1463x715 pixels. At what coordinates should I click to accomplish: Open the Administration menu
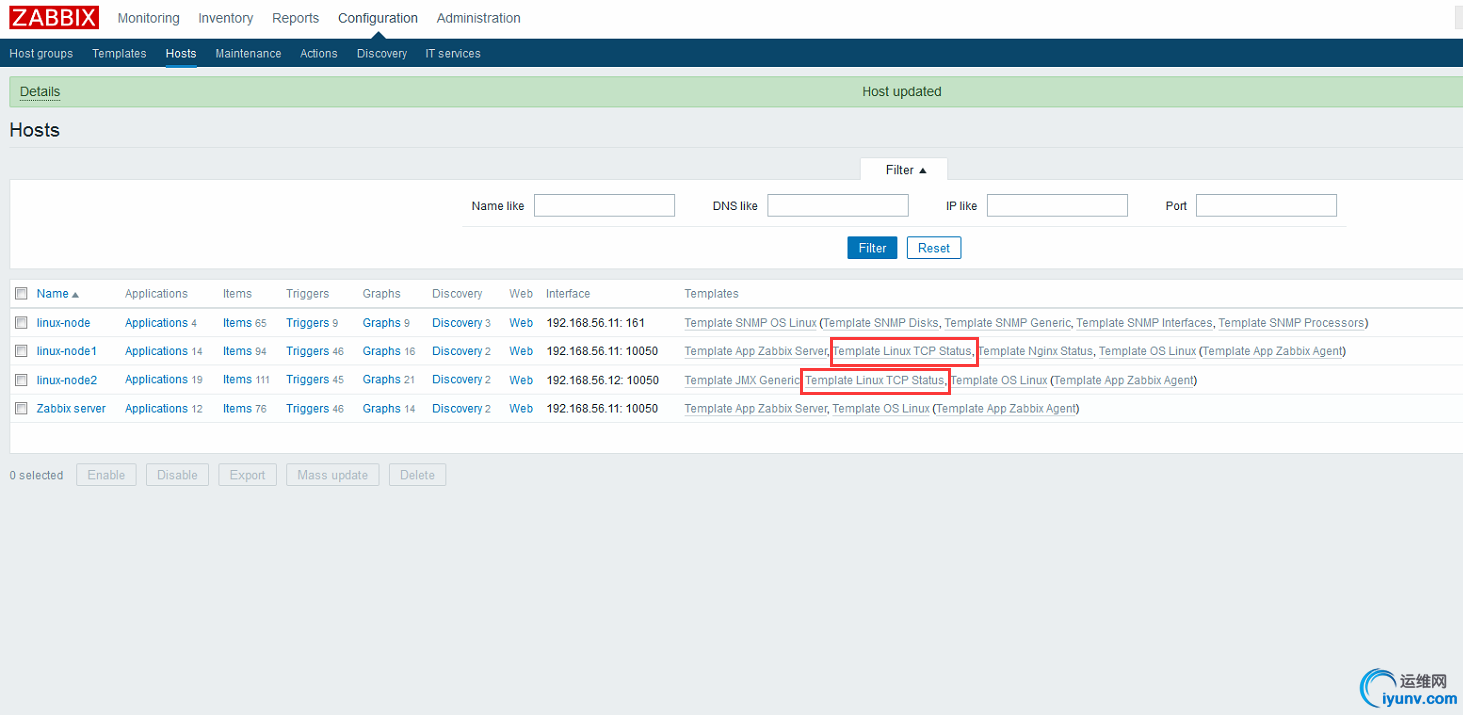coord(478,18)
